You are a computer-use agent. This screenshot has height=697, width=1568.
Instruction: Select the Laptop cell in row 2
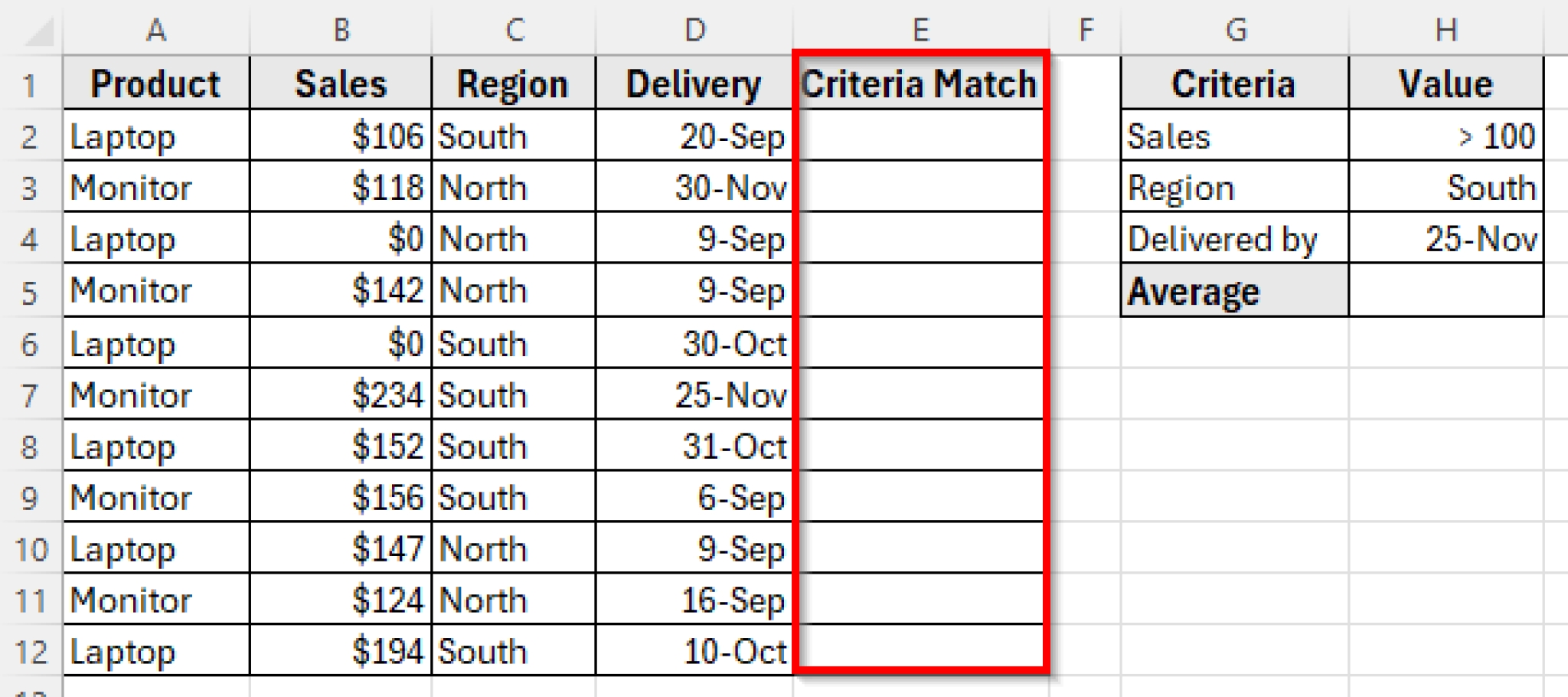coord(155,136)
